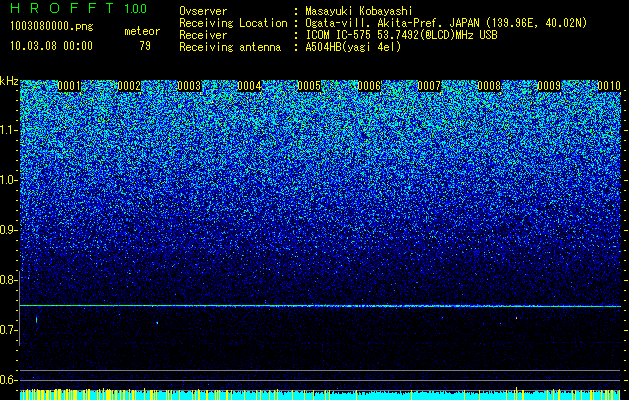Click the 0.7 kHz axis label
The image size is (629, 400).
(9, 330)
